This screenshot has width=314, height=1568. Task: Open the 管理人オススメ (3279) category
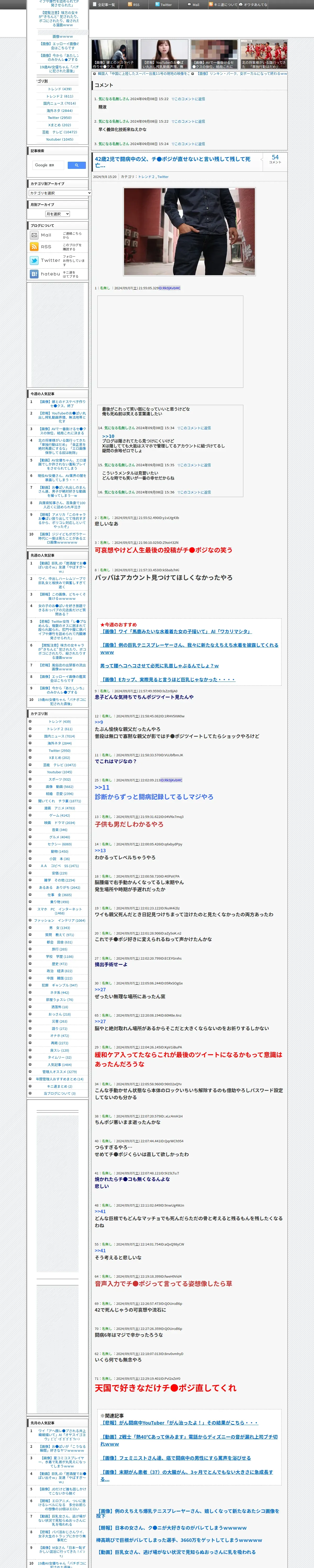point(59,1072)
